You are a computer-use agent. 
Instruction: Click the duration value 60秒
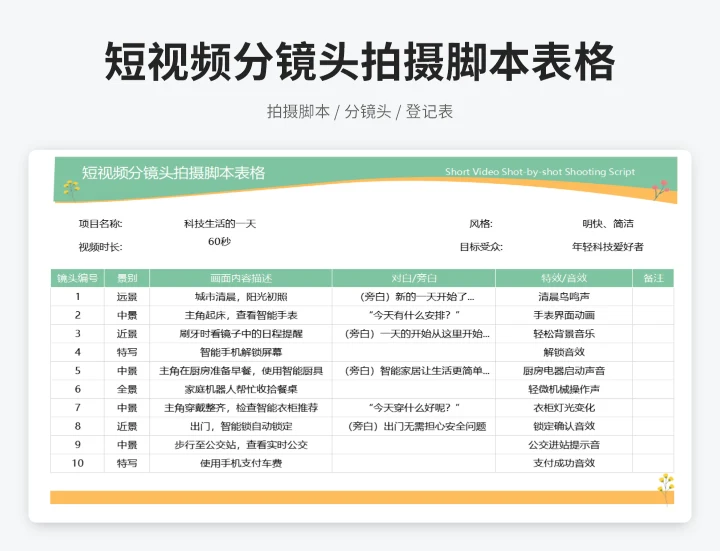(219, 242)
